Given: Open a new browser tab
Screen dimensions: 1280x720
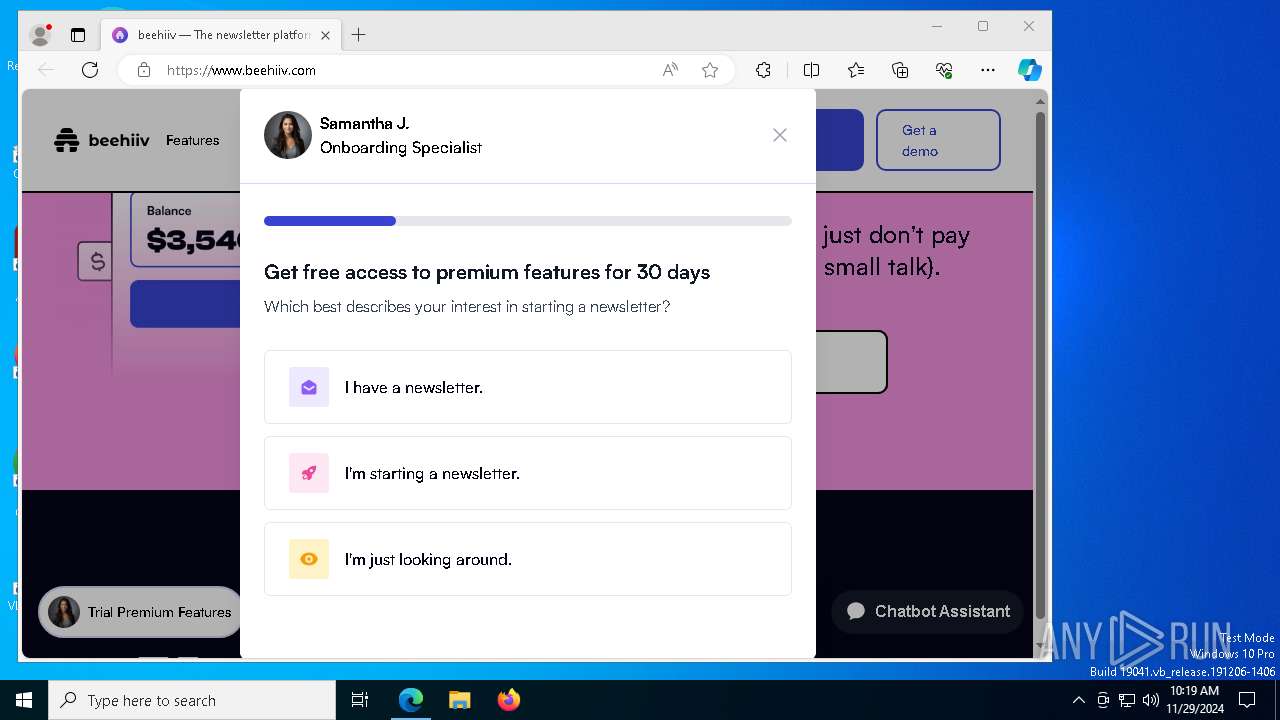Looking at the screenshot, I should pos(359,35).
